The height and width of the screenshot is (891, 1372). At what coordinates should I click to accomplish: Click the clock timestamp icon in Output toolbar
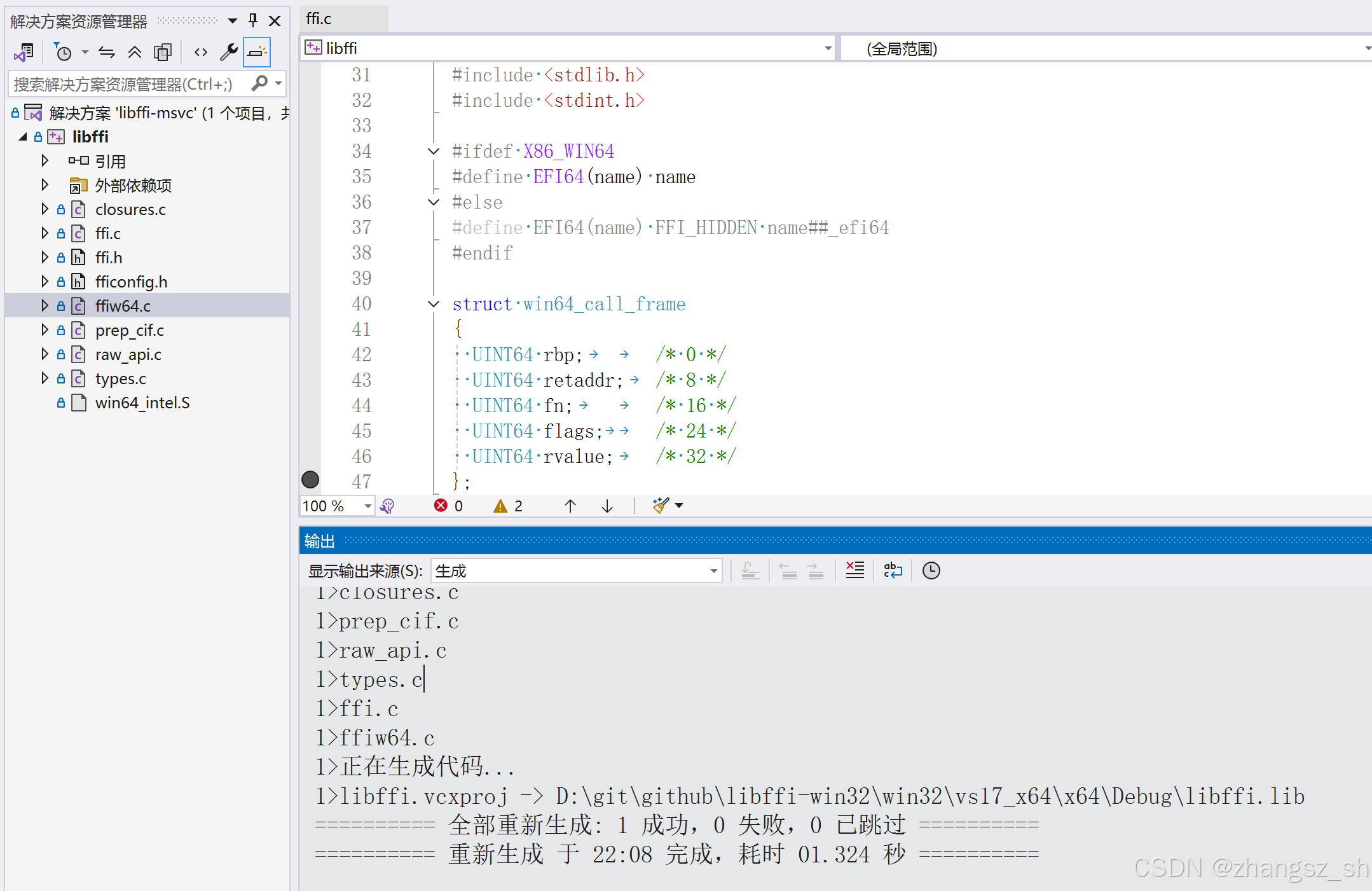tap(931, 570)
